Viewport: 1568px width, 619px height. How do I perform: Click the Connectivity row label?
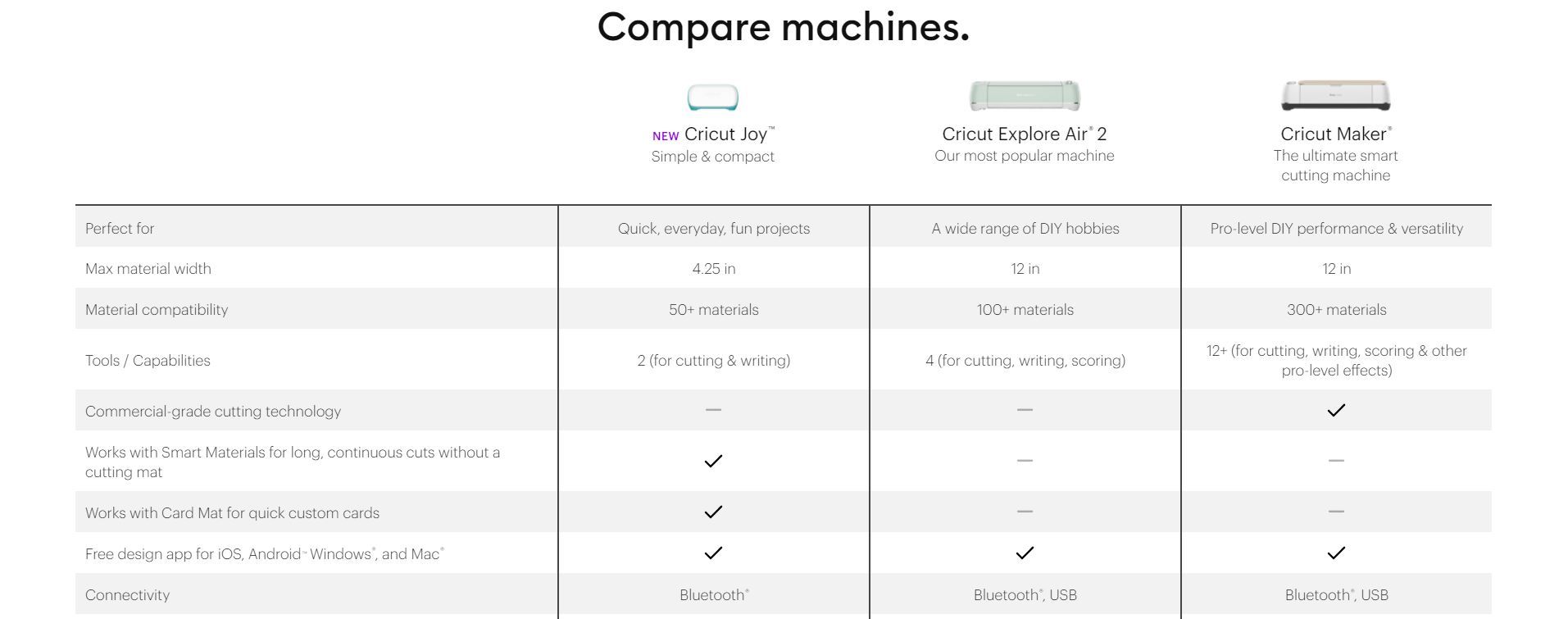click(x=127, y=595)
